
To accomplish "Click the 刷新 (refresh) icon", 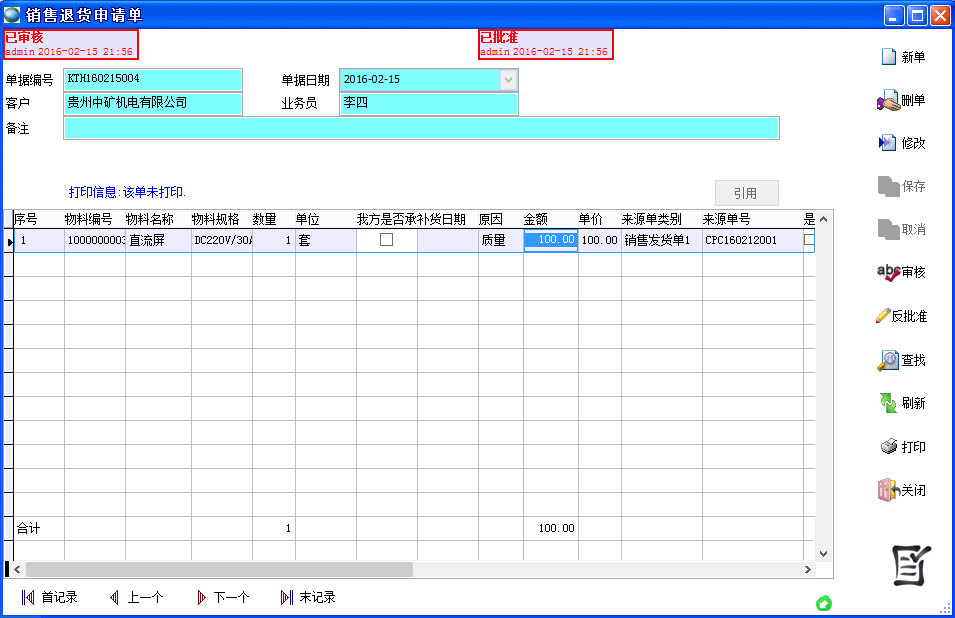I will (887, 403).
